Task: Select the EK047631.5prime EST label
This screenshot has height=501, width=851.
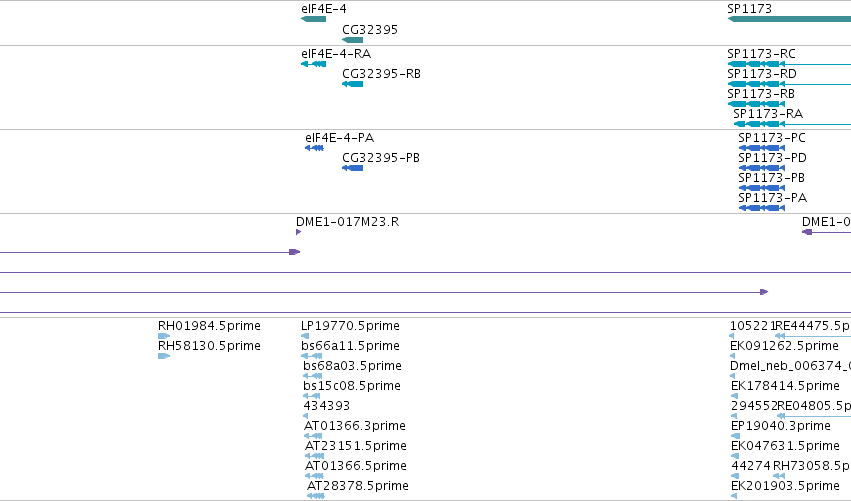Action: tap(785, 446)
